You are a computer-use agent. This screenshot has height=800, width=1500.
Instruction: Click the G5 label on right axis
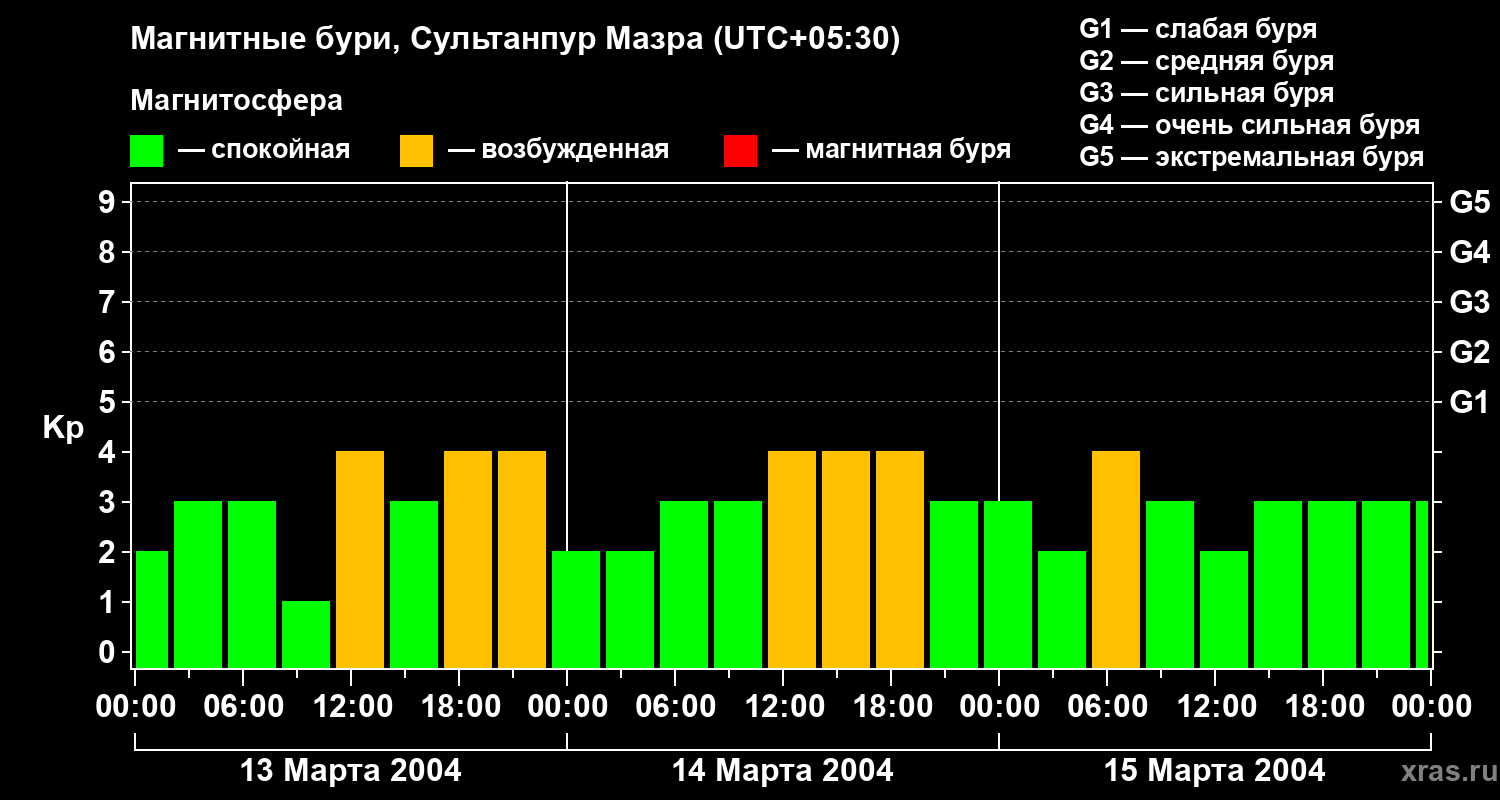(1469, 203)
